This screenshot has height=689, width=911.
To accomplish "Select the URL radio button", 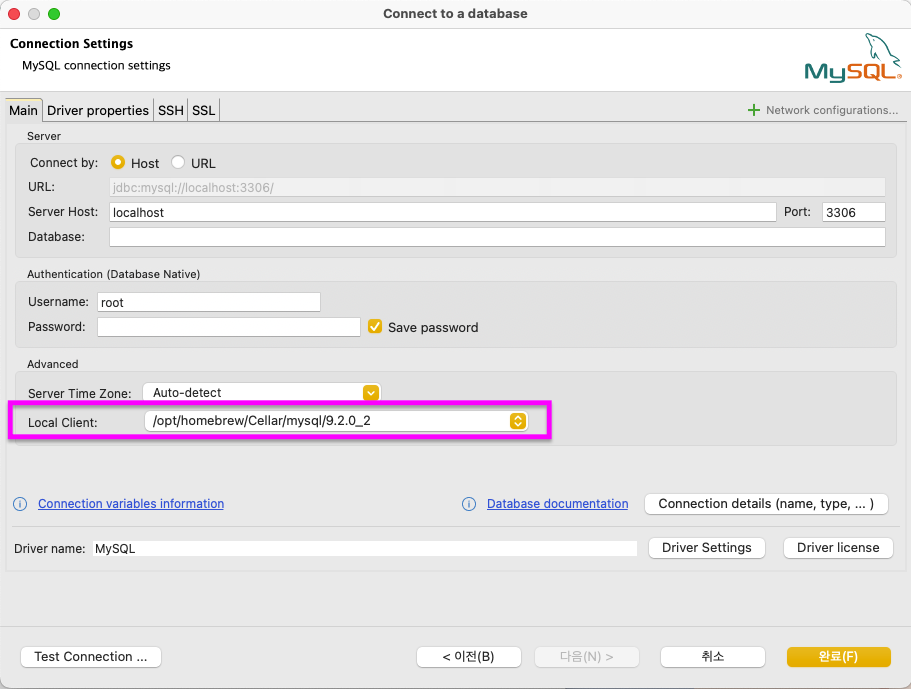I will (x=178, y=163).
